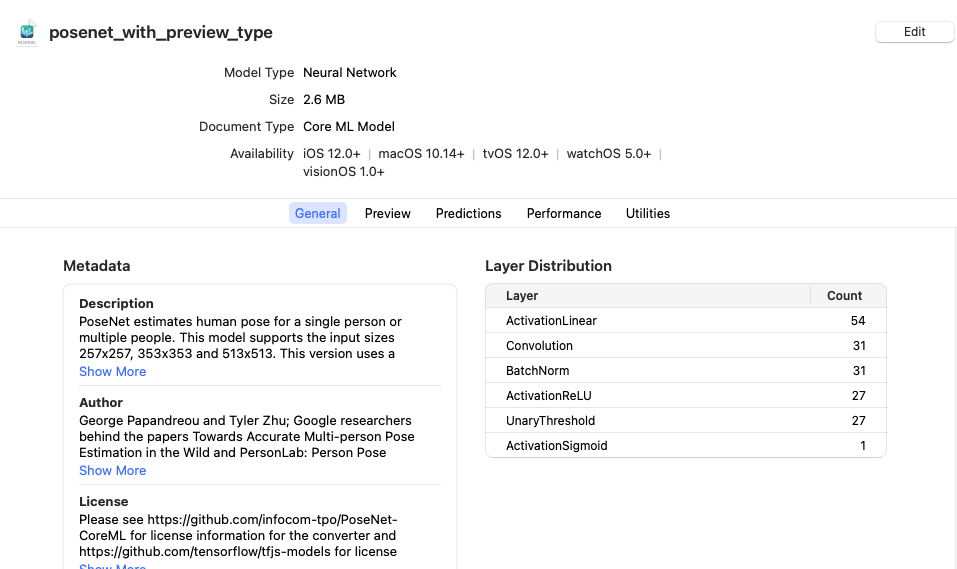Sort by the Layer column header
Viewport: 957px width, 569px height.
click(648, 295)
